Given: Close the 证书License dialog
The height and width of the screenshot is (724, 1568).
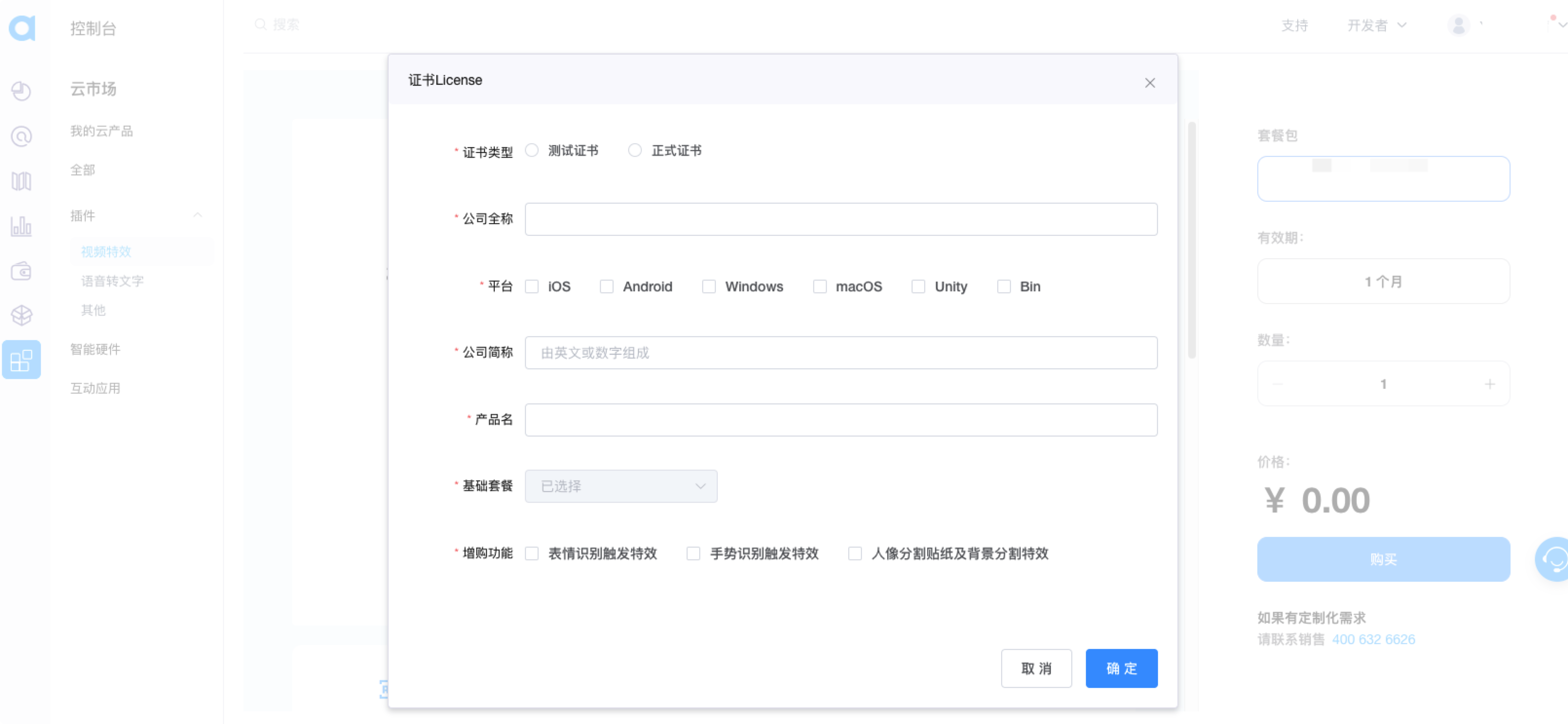Looking at the screenshot, I should click(x=1150, y=83).
